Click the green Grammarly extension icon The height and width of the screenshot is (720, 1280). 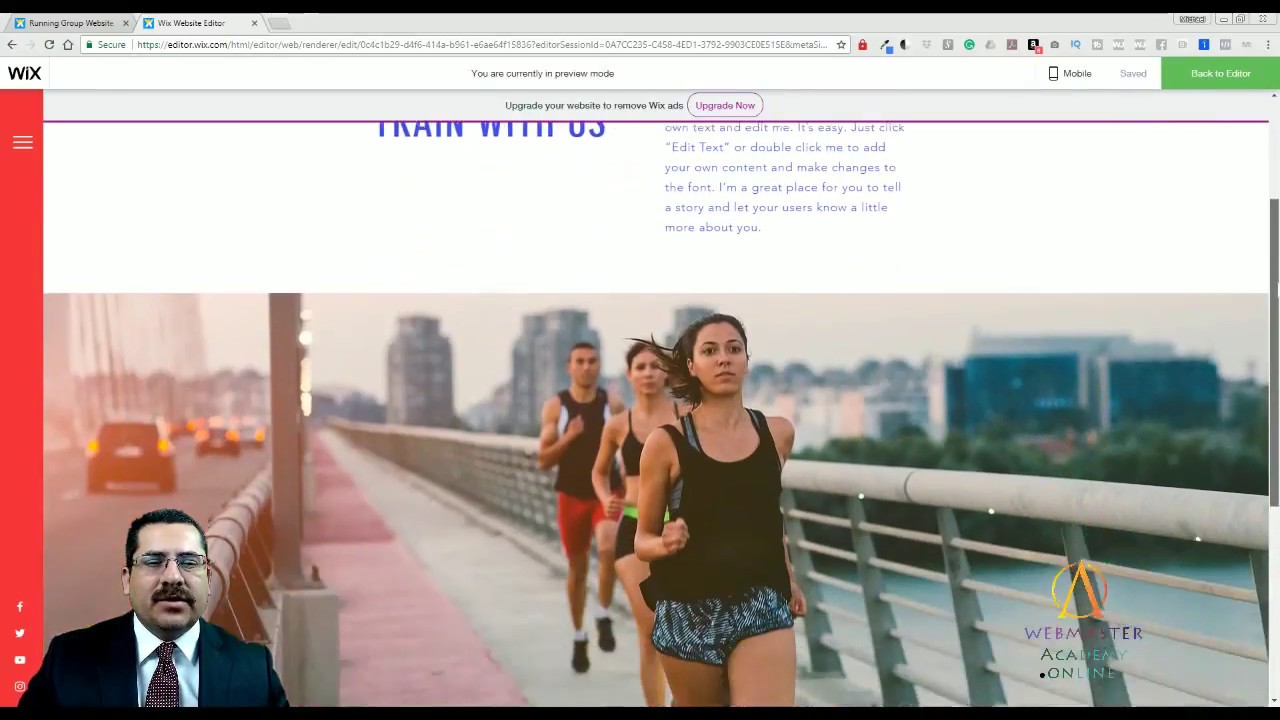click(x=969, y=45)
